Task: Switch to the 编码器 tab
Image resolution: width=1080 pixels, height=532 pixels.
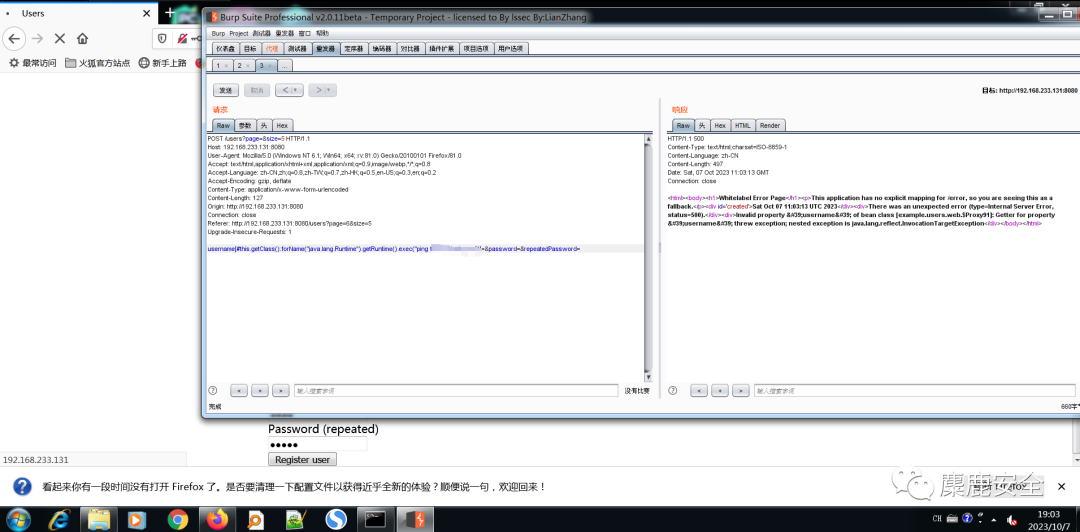Action: (382, 48)
